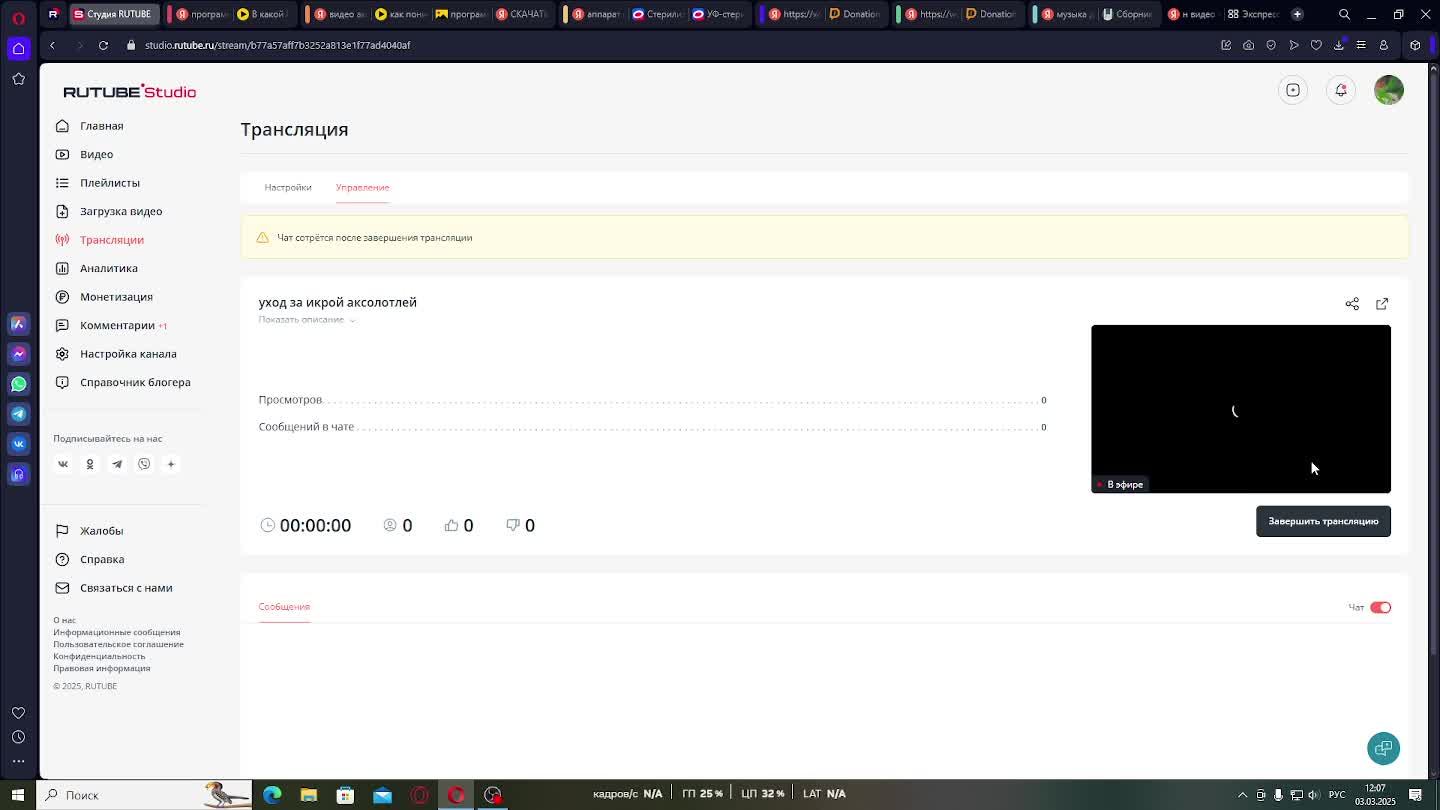Open File Explorer from taskbar

309,795
